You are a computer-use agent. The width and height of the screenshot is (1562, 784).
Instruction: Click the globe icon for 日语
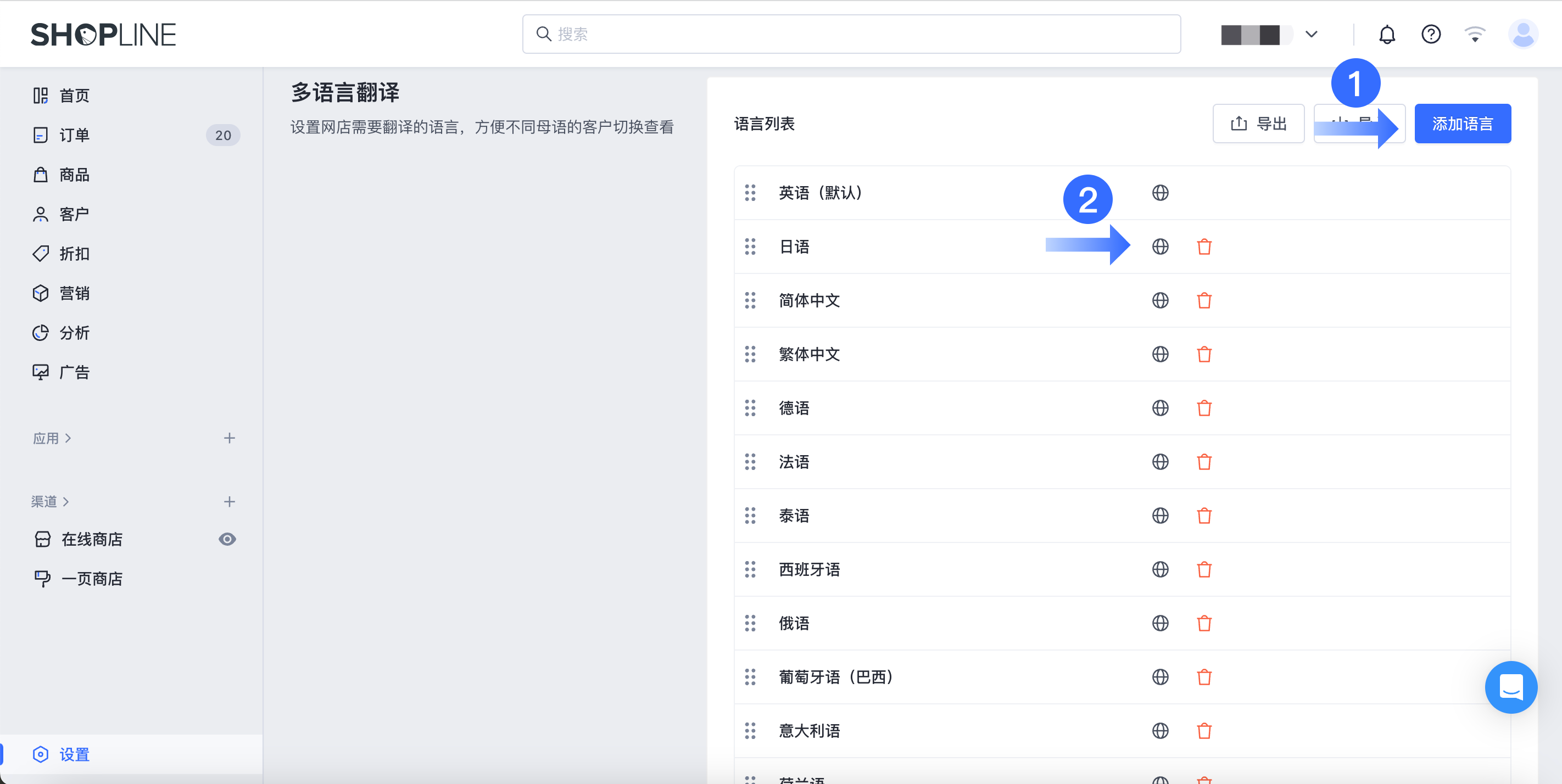tap(1160, 247)
